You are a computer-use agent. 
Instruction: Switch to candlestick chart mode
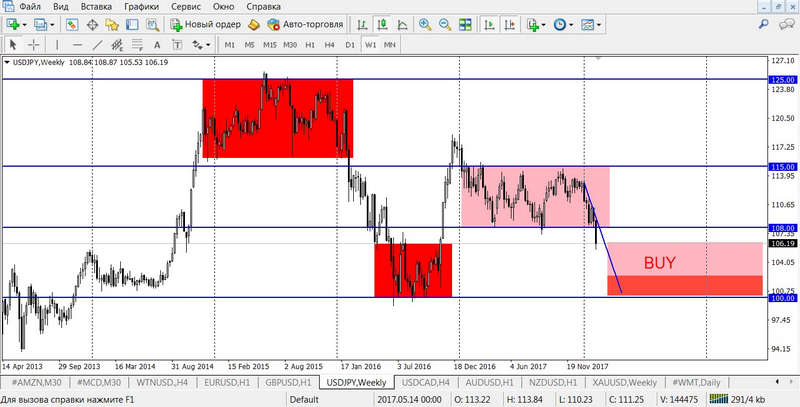pos(381,24)
